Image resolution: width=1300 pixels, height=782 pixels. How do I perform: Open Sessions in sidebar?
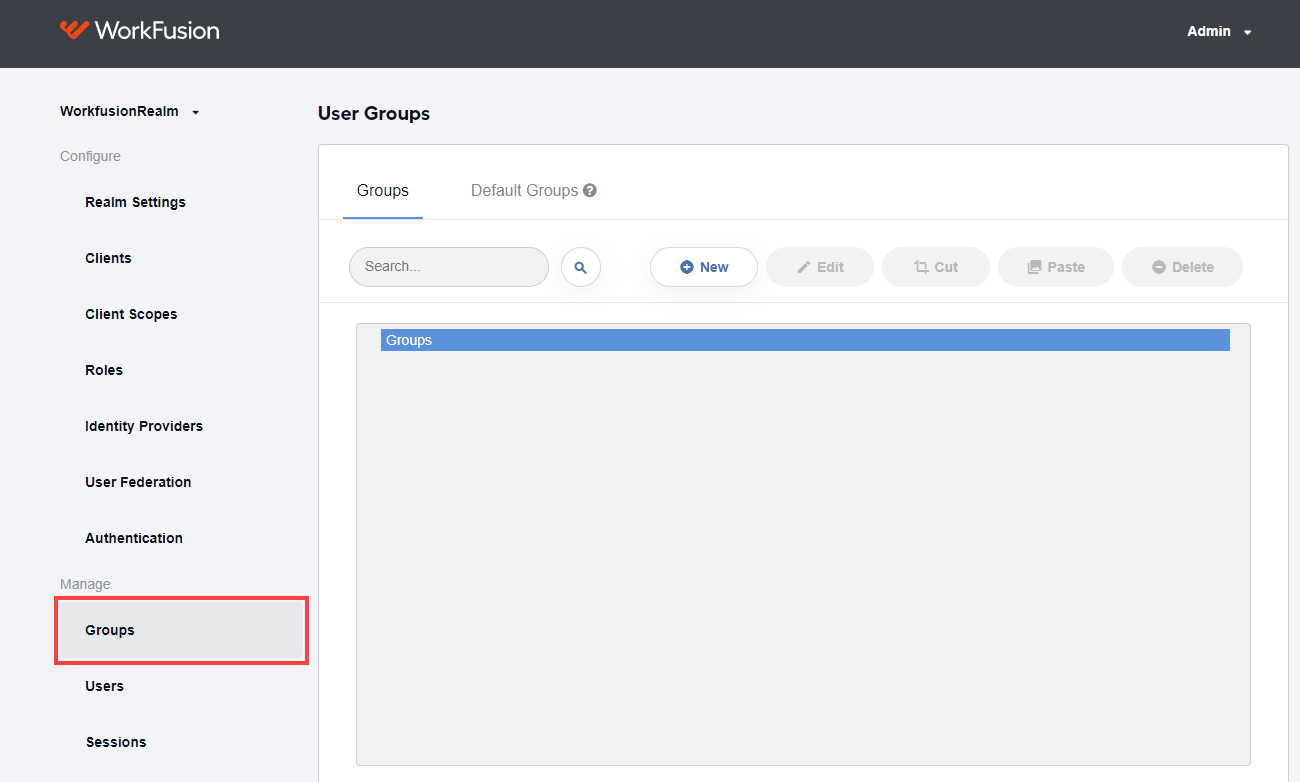click(116, 742)
